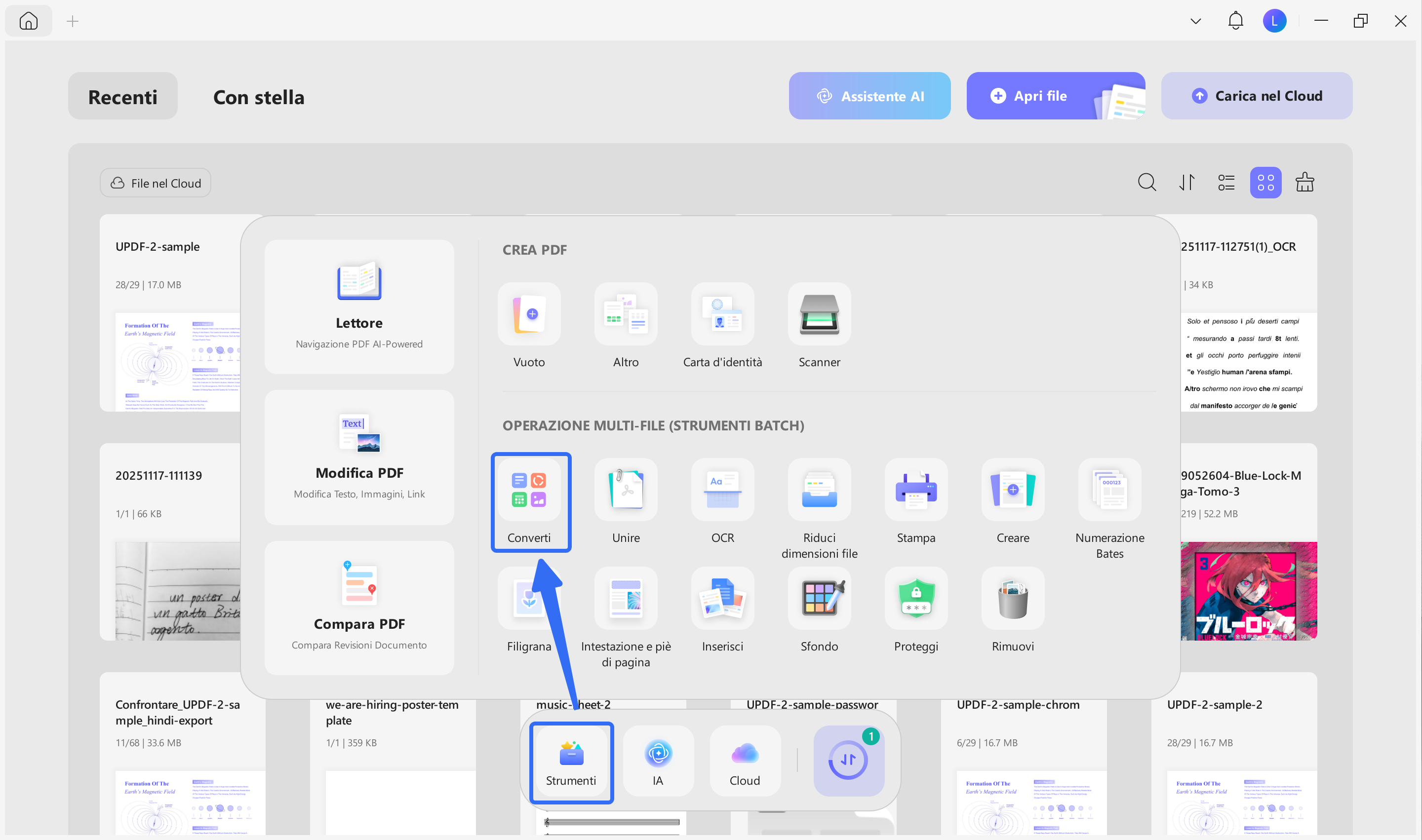This screenshot has width=1422, height=840.
Task: Open the notifications bell
Action: click(x=1235, y=21)
